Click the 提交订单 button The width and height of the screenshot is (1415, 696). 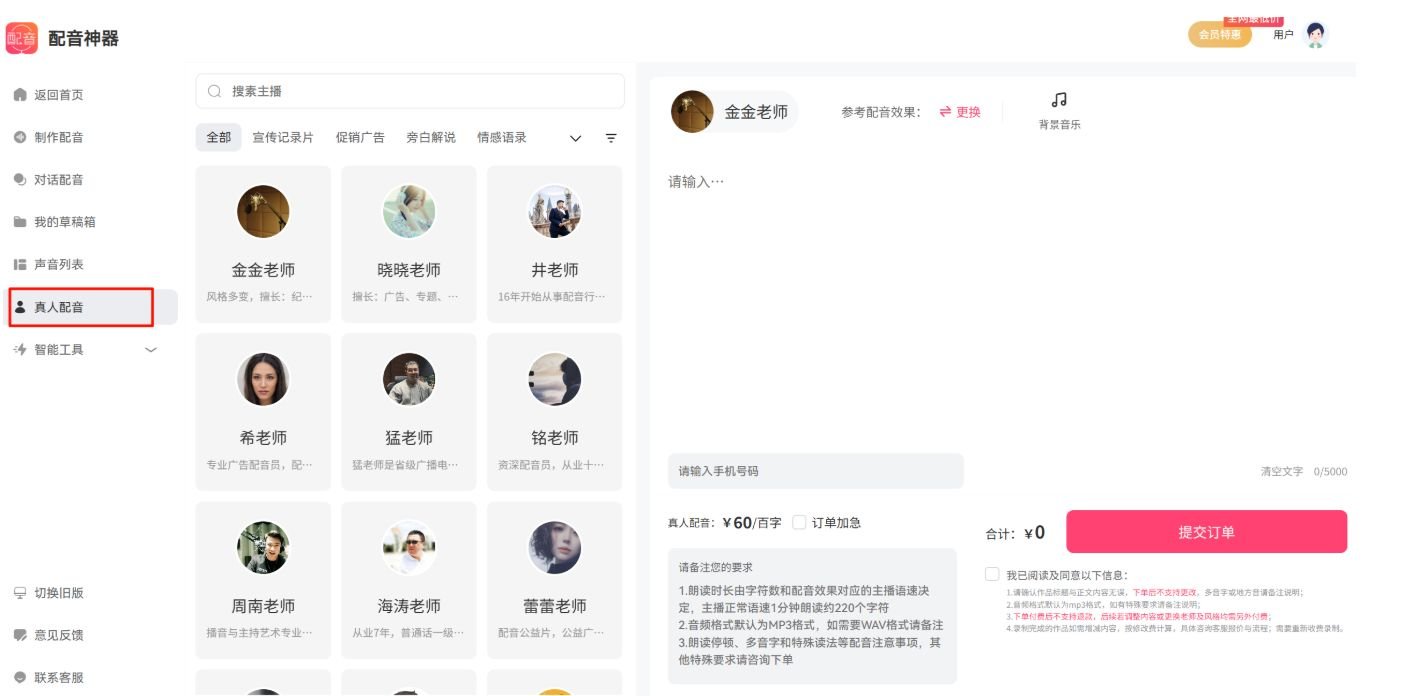1206,532
